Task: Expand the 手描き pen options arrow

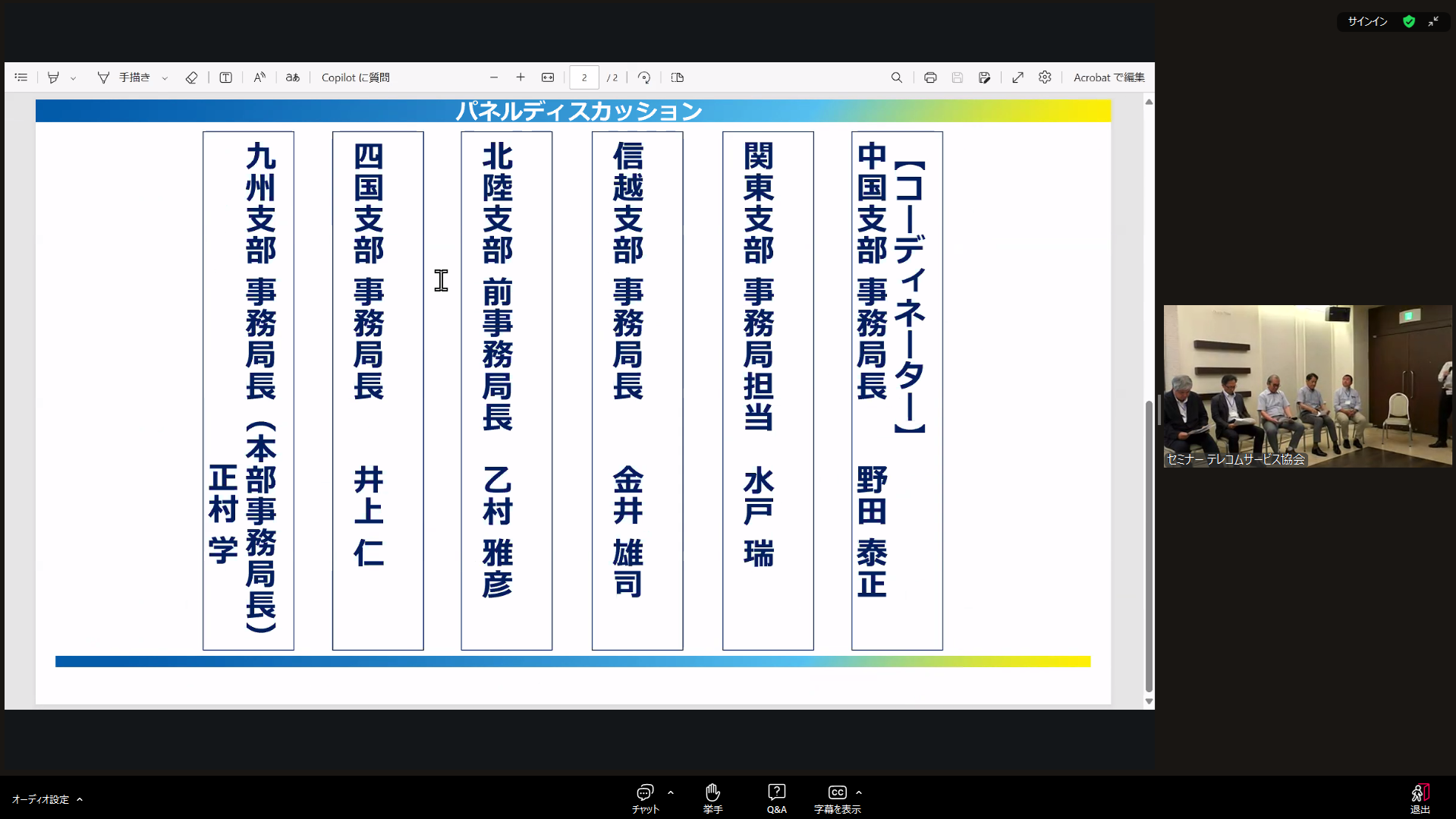Action: (165, 78)
